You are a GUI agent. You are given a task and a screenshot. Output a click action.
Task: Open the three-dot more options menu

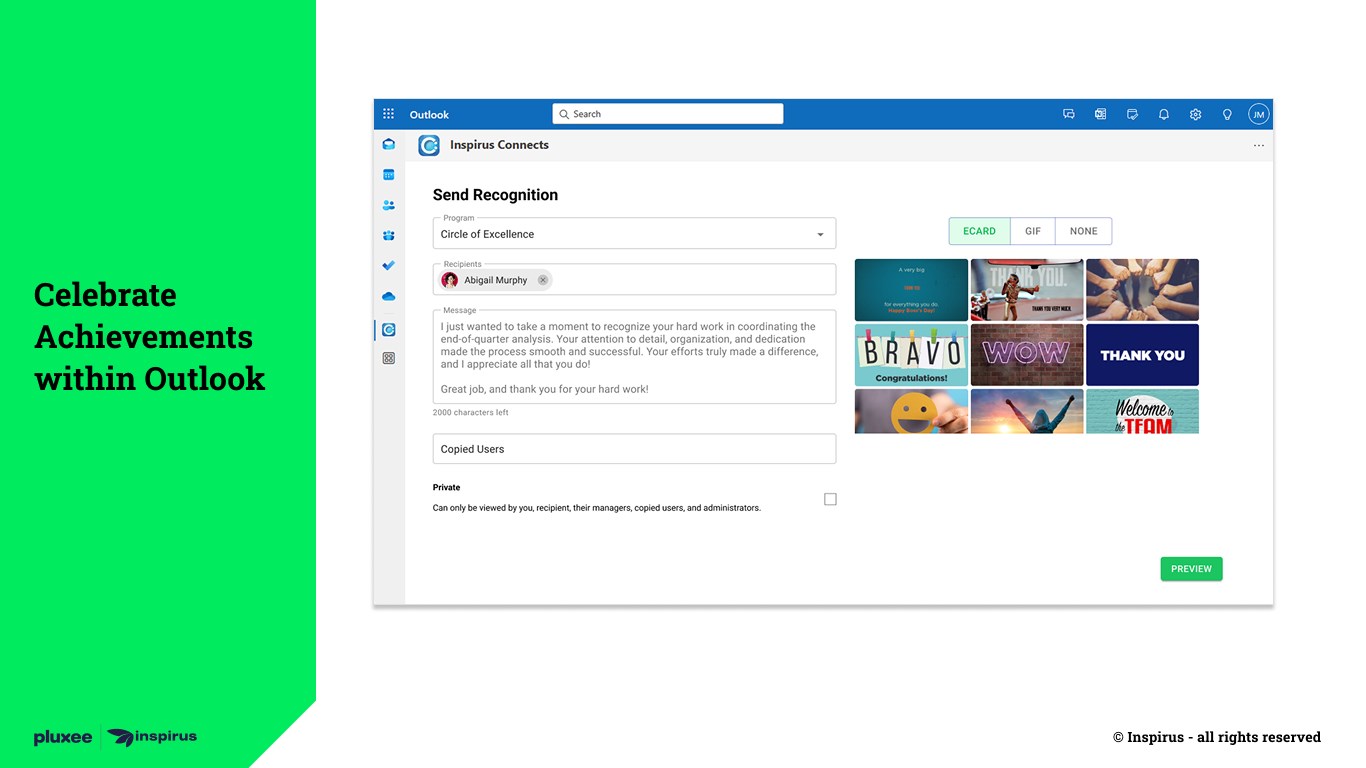pos(1259,146)
